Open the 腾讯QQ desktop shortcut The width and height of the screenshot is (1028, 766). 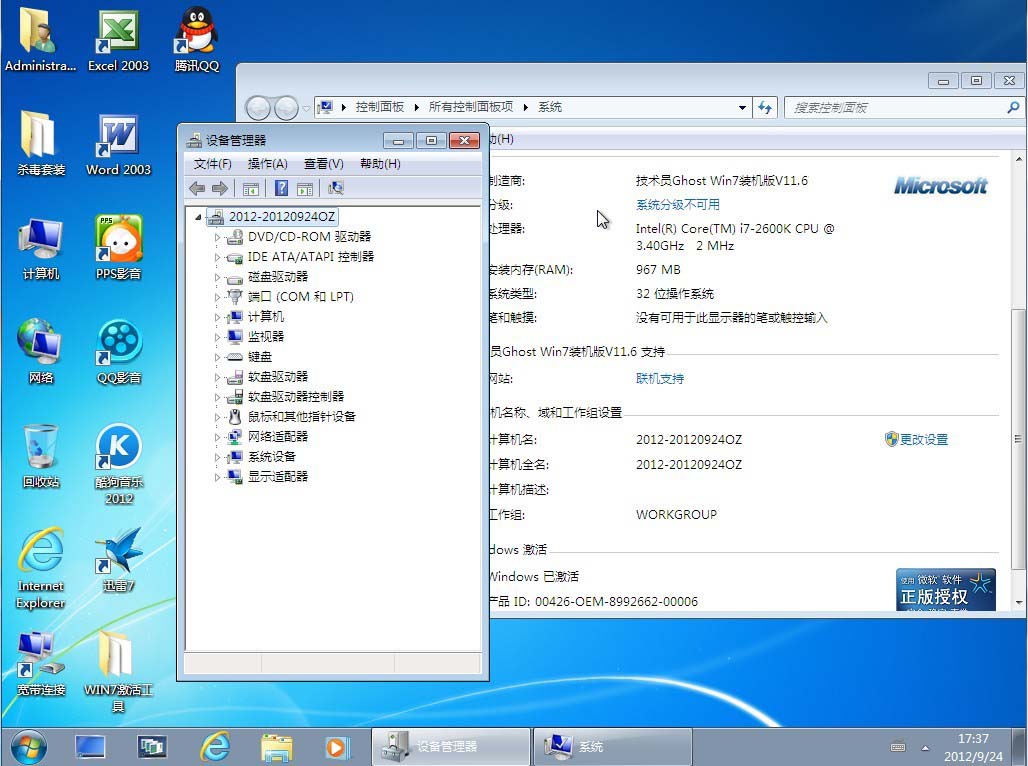(197, 38)
